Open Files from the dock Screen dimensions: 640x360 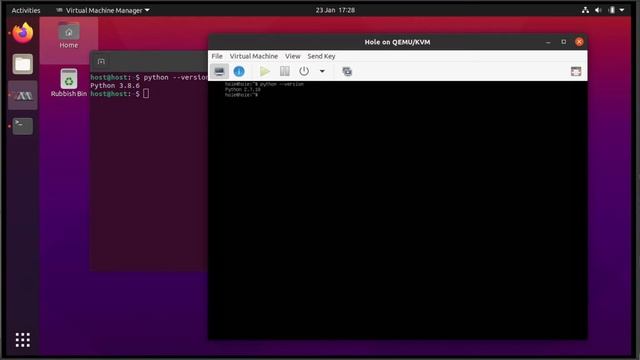(x=22, y=64)
